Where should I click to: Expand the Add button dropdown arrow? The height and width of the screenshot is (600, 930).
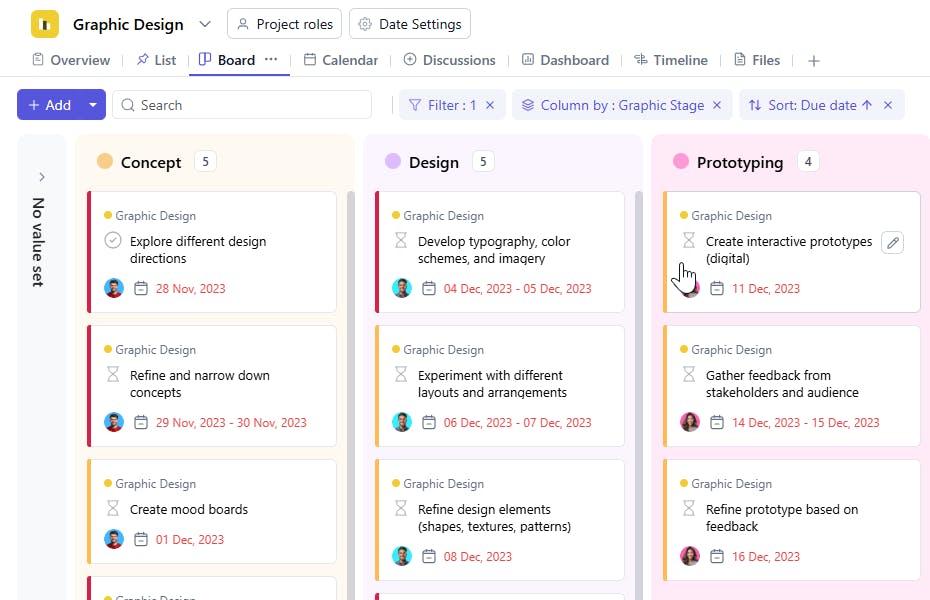[93, 105]
